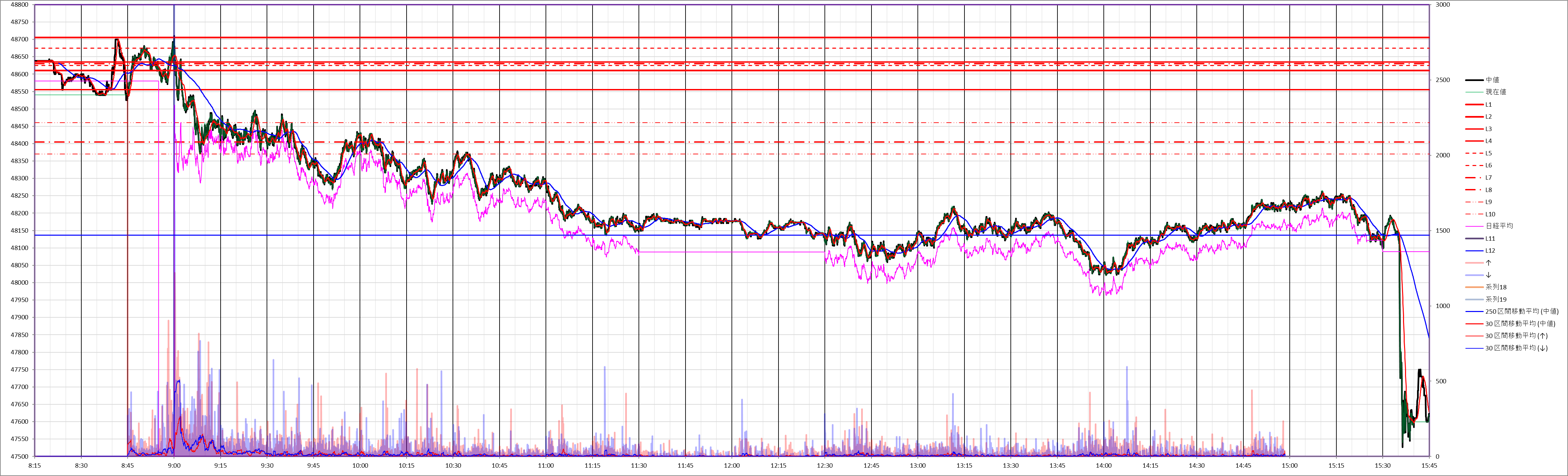Click the 中値 legend entry
This screenshot has width=1568, height=476.
pyautogui.click(x=1492, y=80)
